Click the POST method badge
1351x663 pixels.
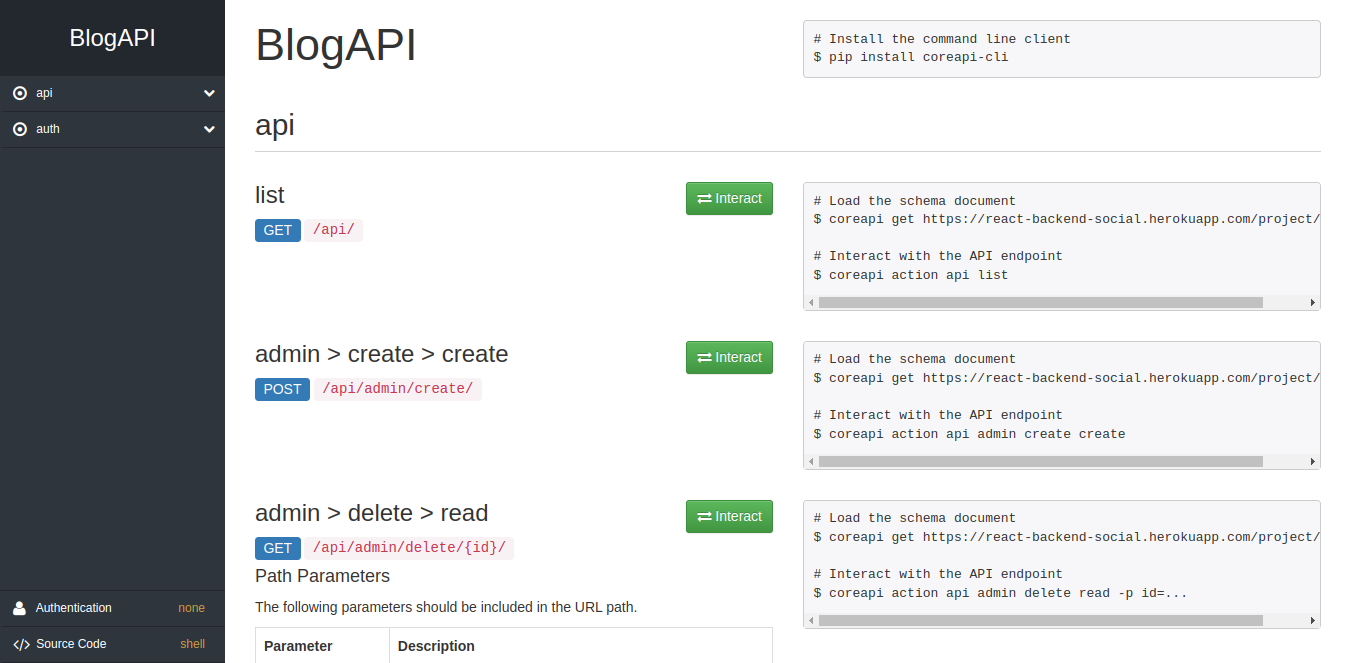282,389
